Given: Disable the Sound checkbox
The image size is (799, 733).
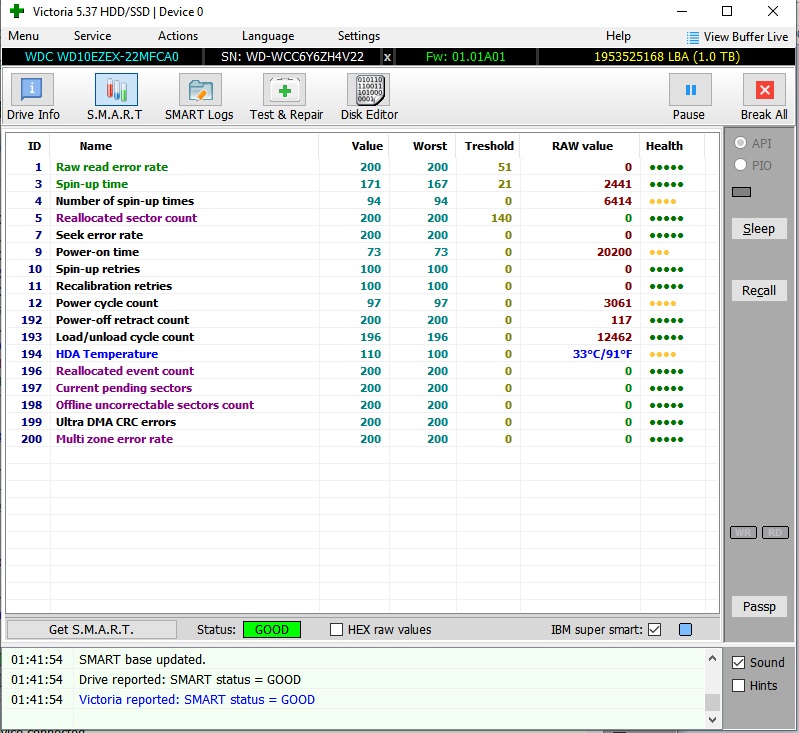Looking at the screenshot, I should 738,662.
